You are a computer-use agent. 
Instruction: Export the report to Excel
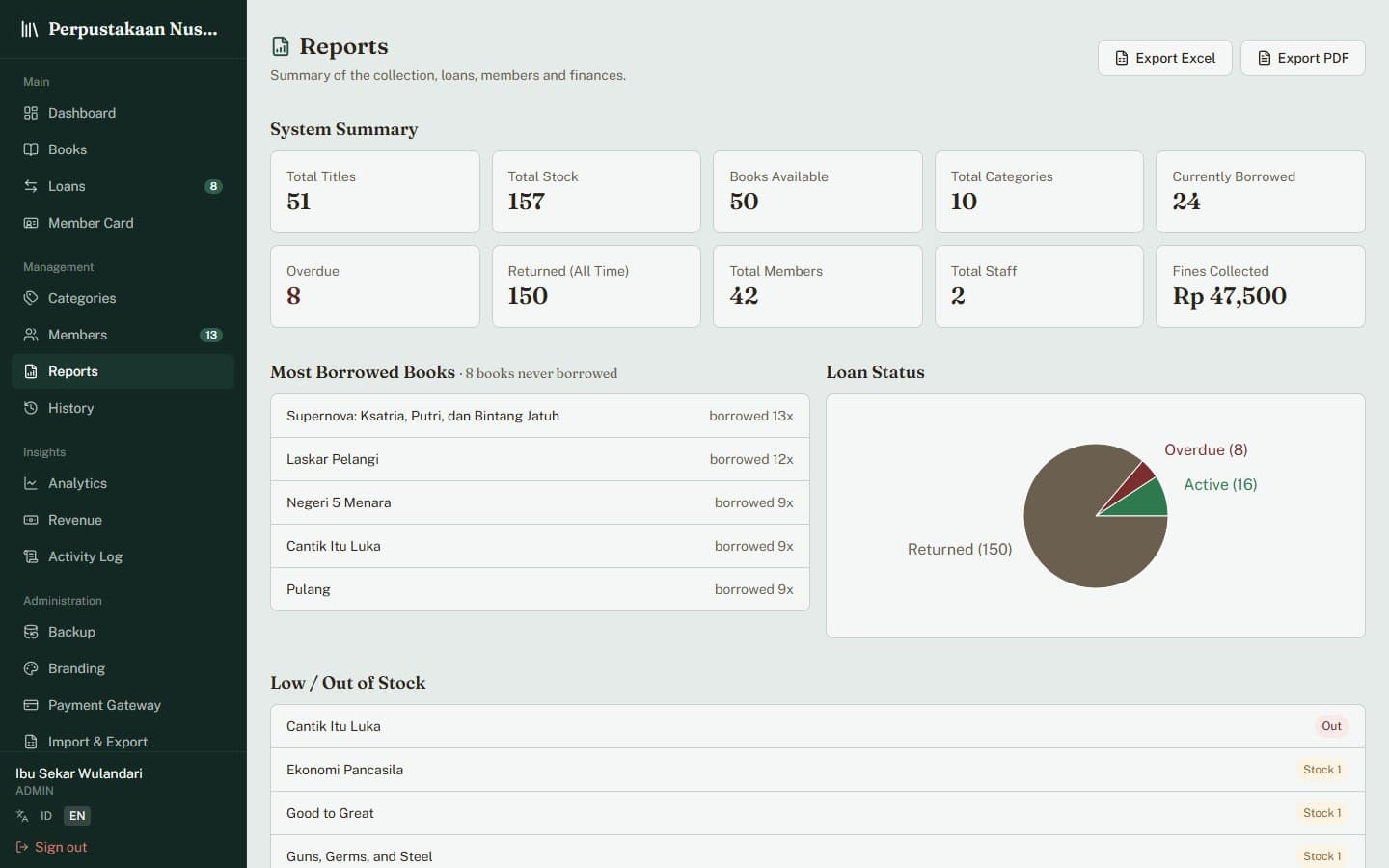(1165, 58)
